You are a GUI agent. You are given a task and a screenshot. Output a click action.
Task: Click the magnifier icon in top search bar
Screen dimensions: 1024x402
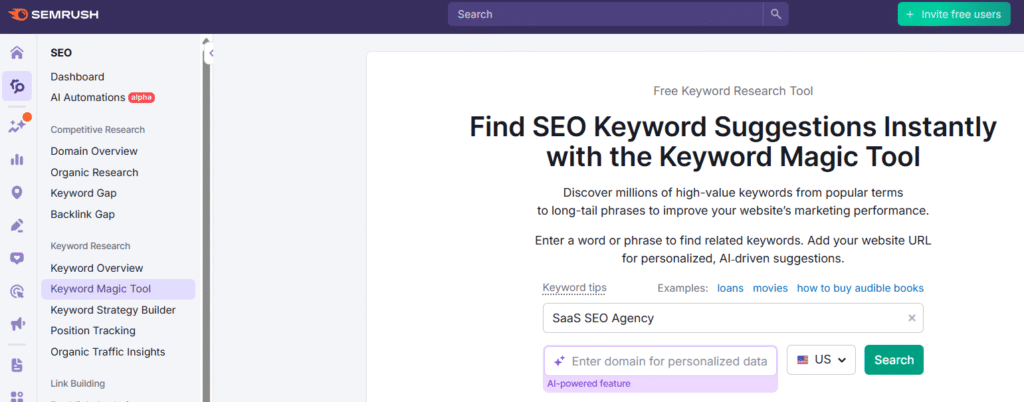[x=775, y=14]
